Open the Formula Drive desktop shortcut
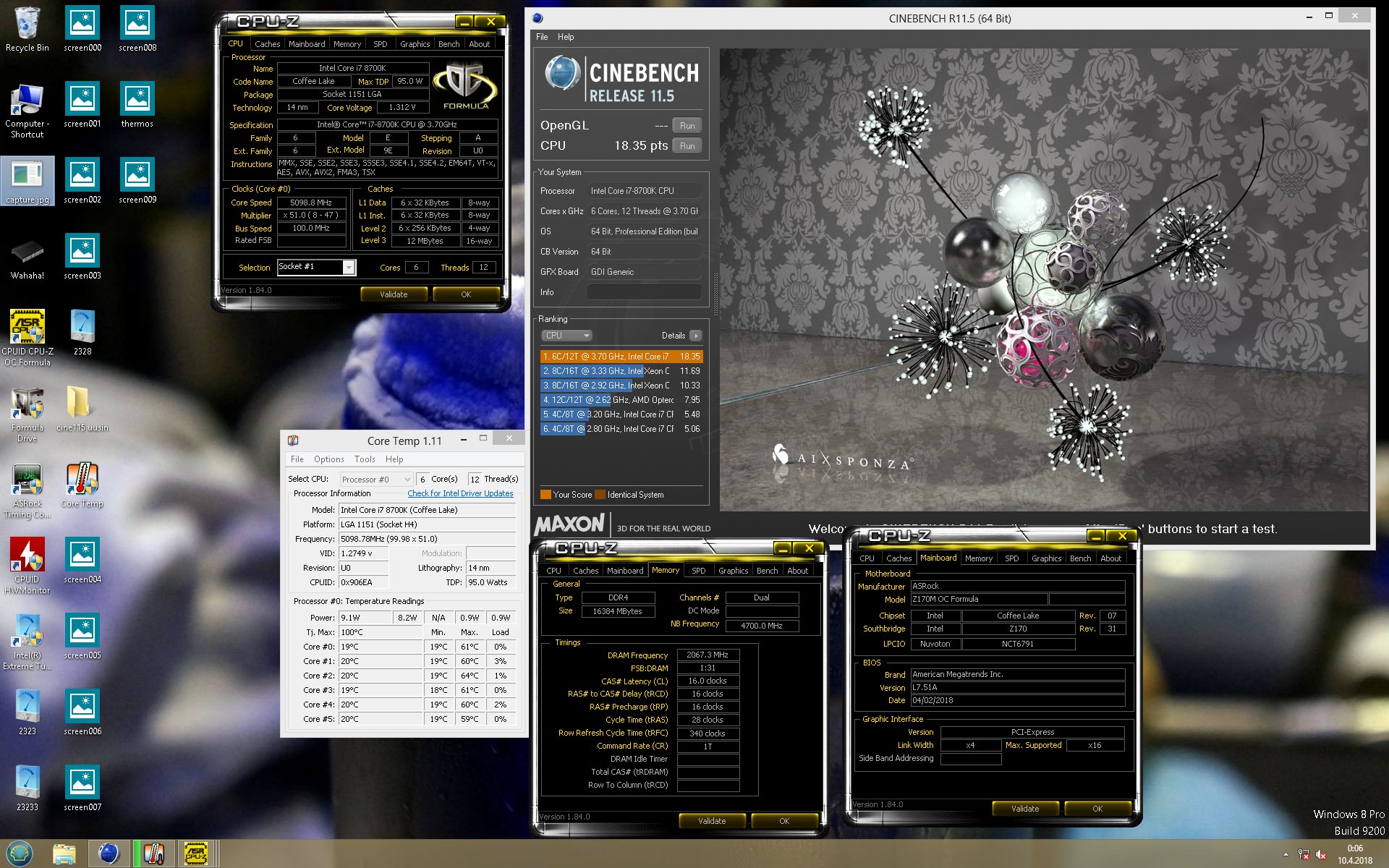Screen dimensions: 1389x868 point(27,414)
